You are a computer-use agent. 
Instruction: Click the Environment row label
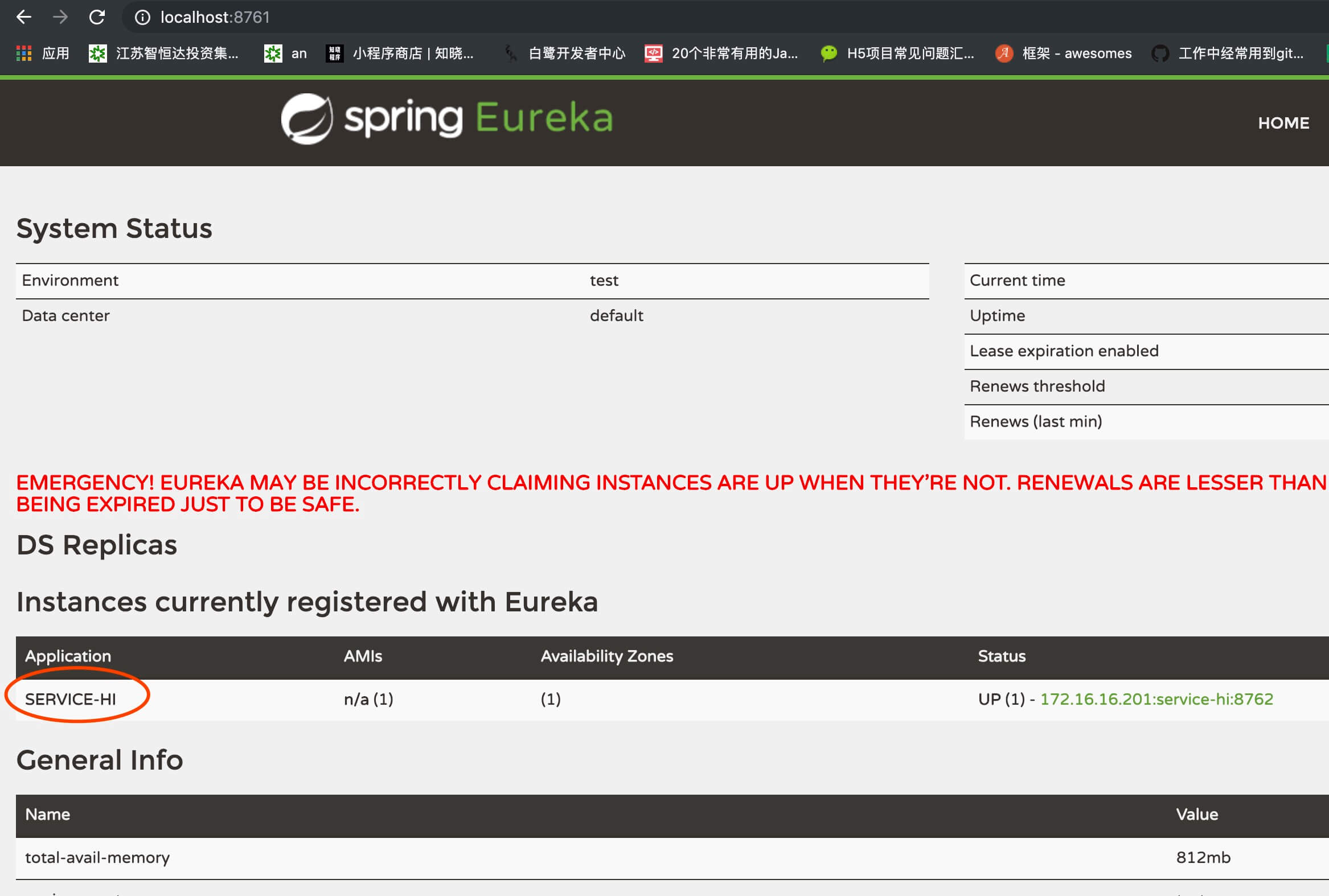[70, 281]
